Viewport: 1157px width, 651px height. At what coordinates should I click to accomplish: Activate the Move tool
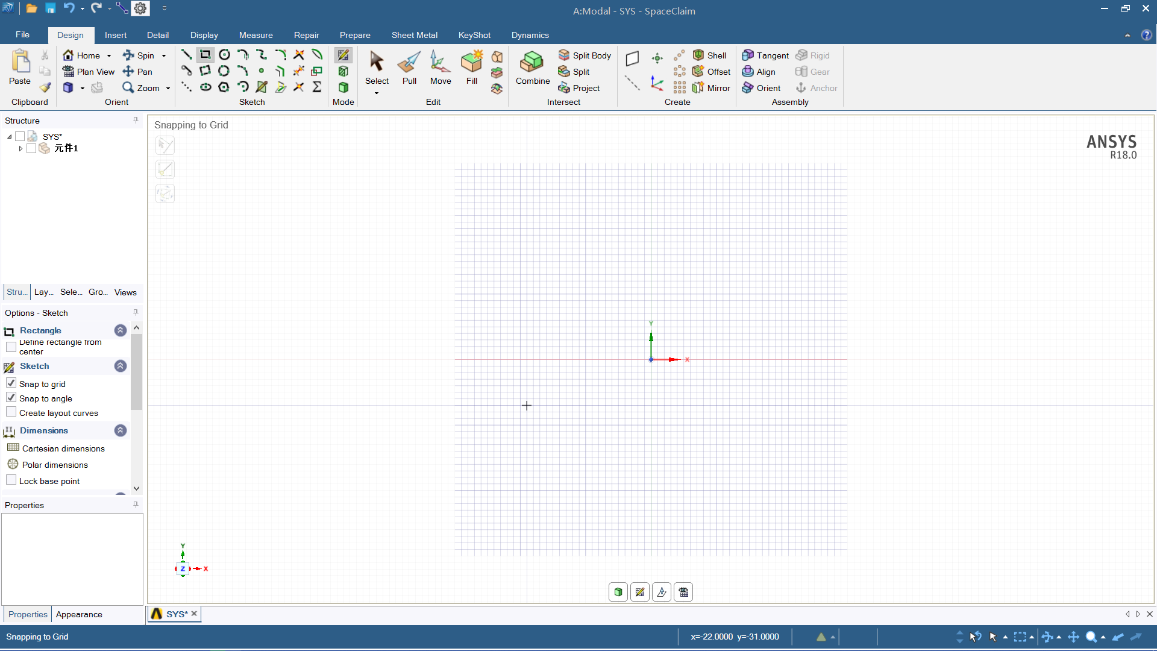coord(440,68)
